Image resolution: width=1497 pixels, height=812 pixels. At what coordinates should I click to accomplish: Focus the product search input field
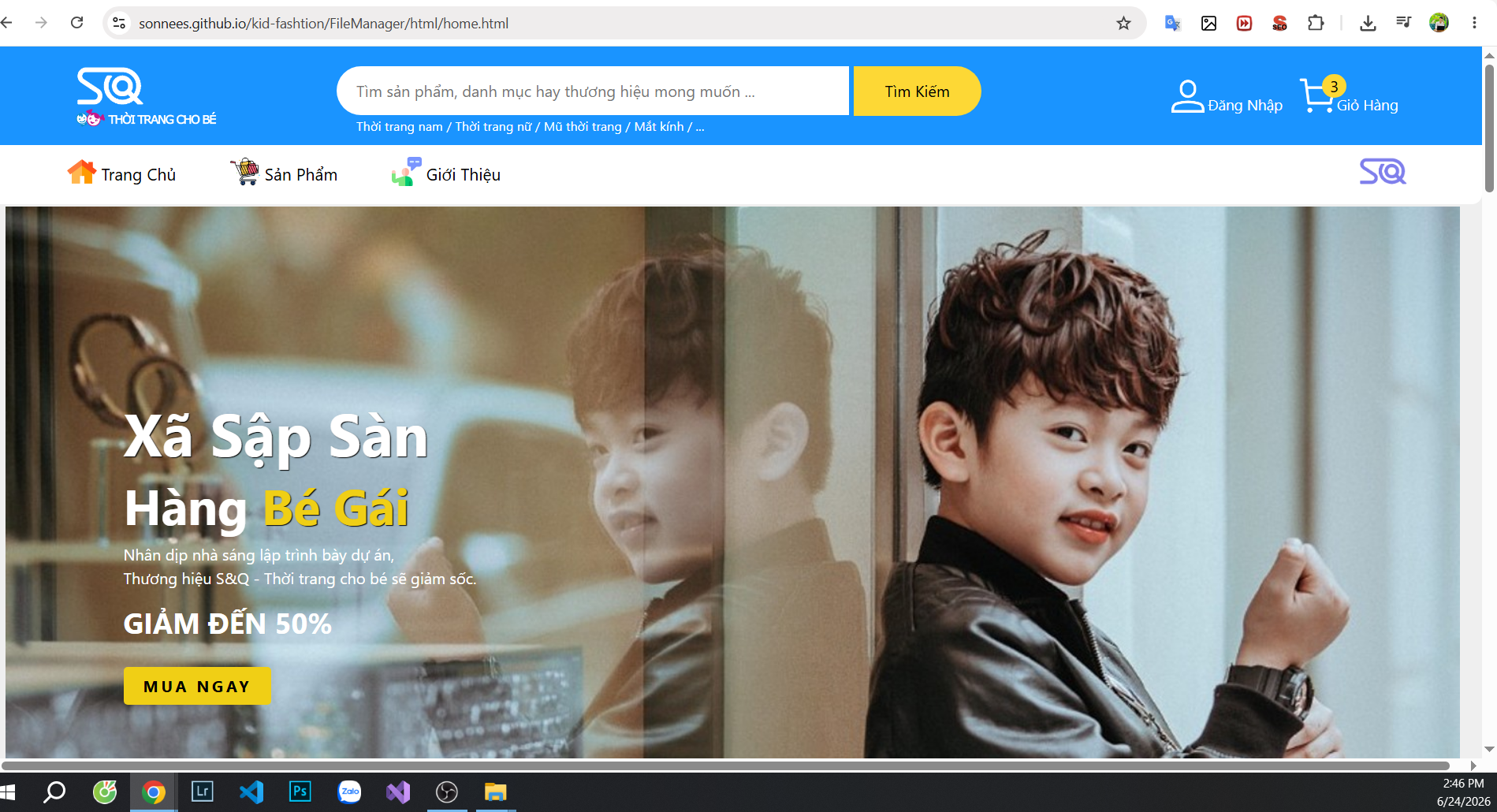tap(593, 91)
